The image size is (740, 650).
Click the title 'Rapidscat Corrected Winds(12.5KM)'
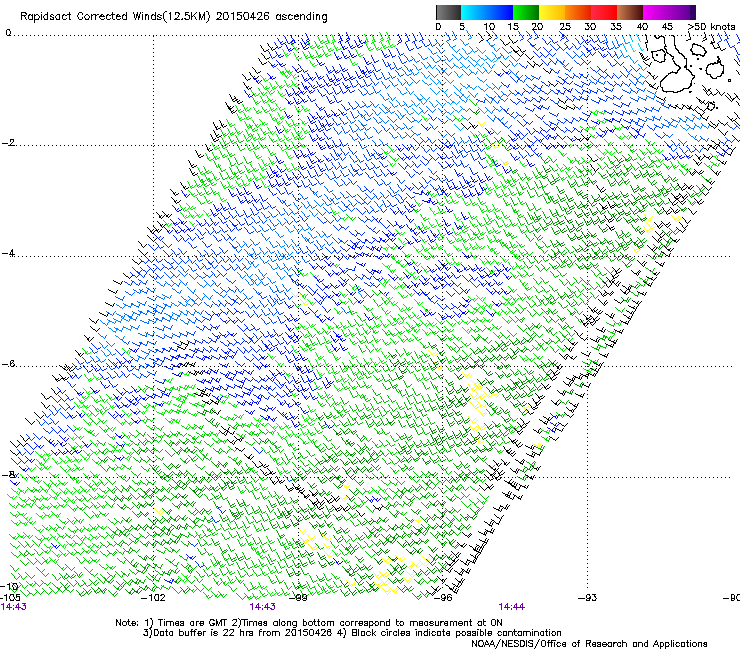pos(115,17)
